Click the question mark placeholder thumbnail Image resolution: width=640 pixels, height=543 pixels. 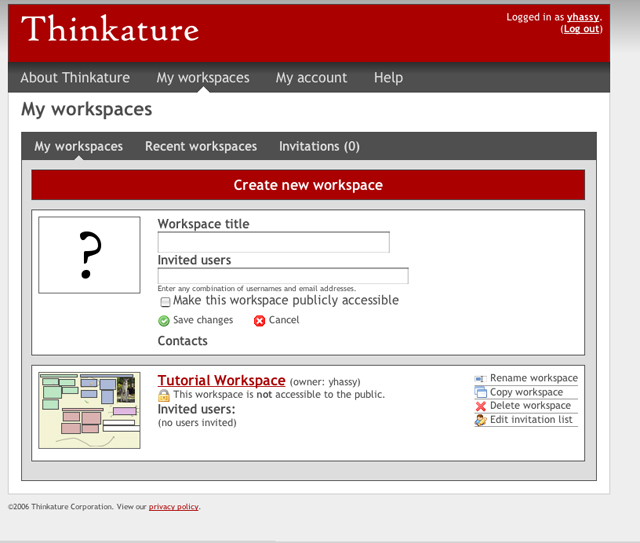pos(89,255)
